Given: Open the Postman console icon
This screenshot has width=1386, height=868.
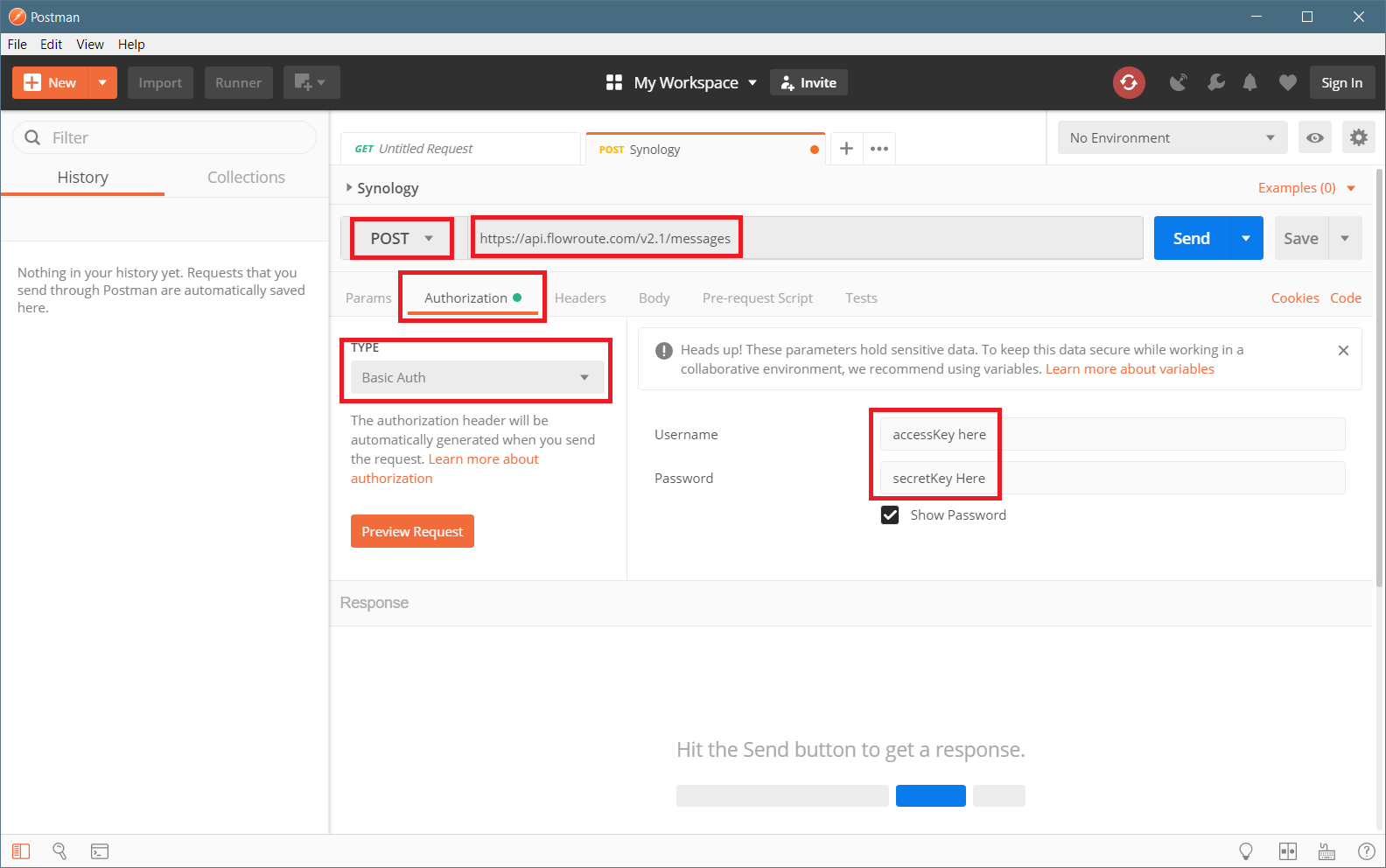Looking at the screenshot, I should [100, 850].
